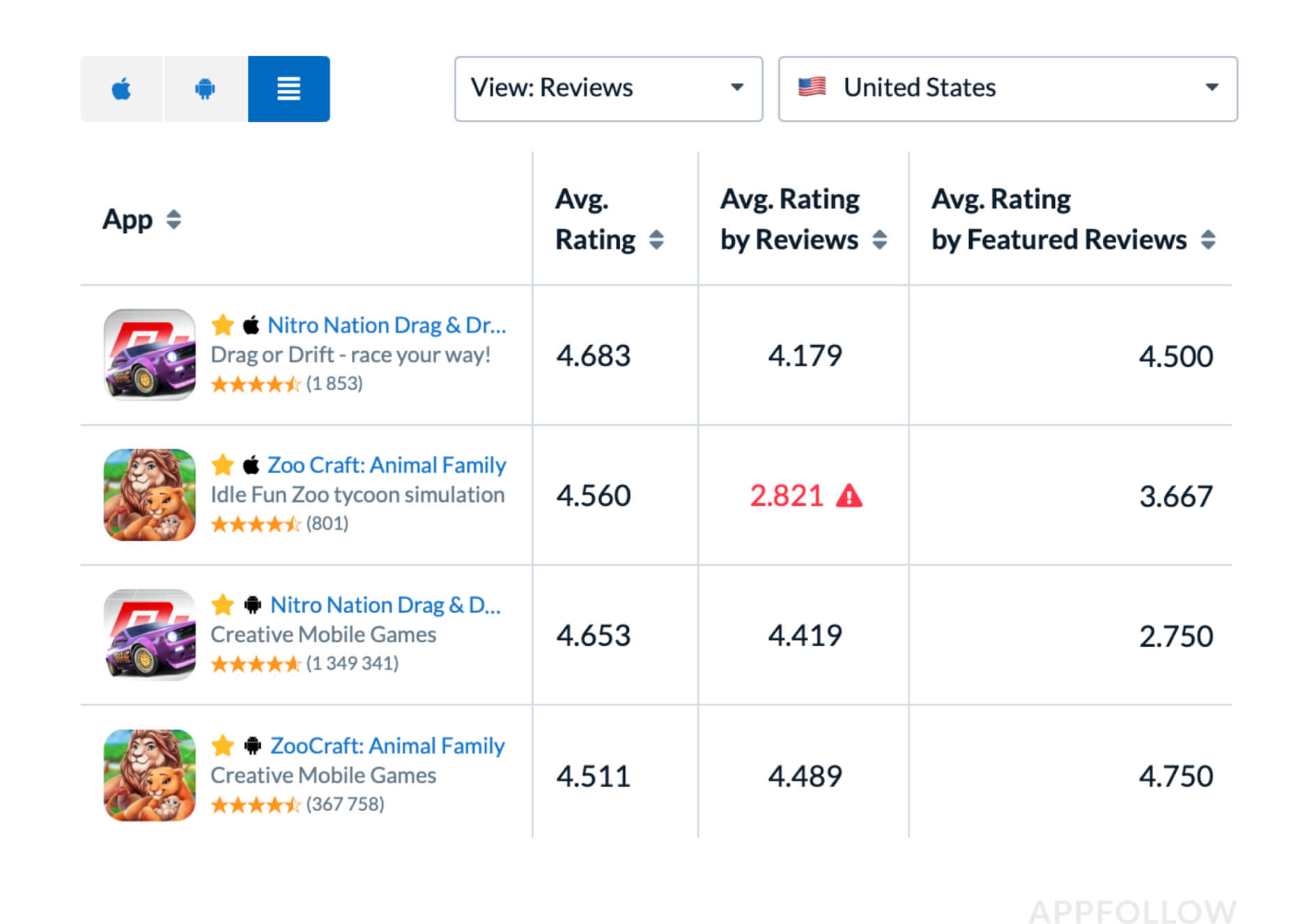Select the 3.667 featured reviews cell
Viewport: 1307px width, 924px height.
1176,497
